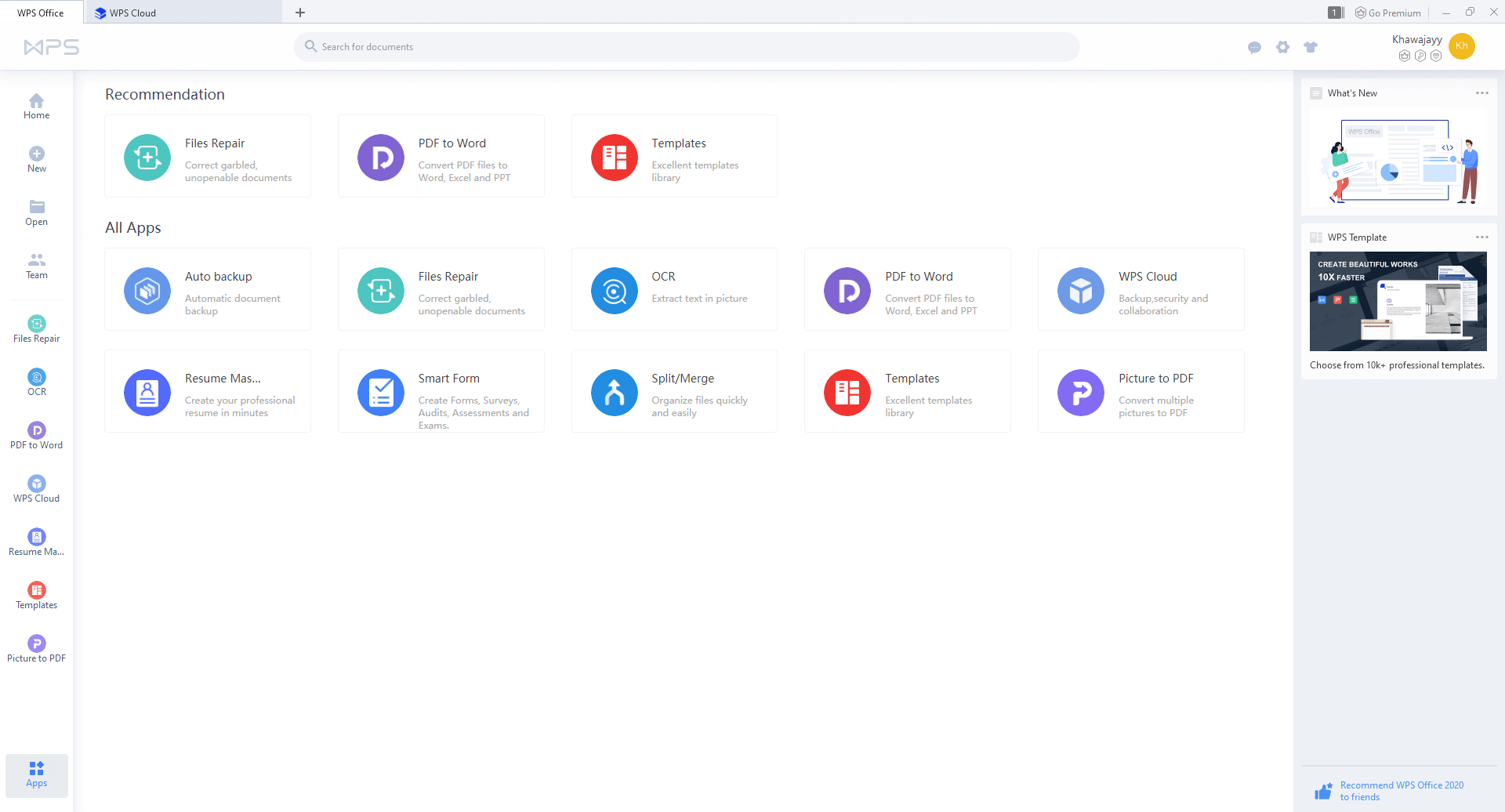Open the Khawajayy account avatar menu

point(1462,46)
